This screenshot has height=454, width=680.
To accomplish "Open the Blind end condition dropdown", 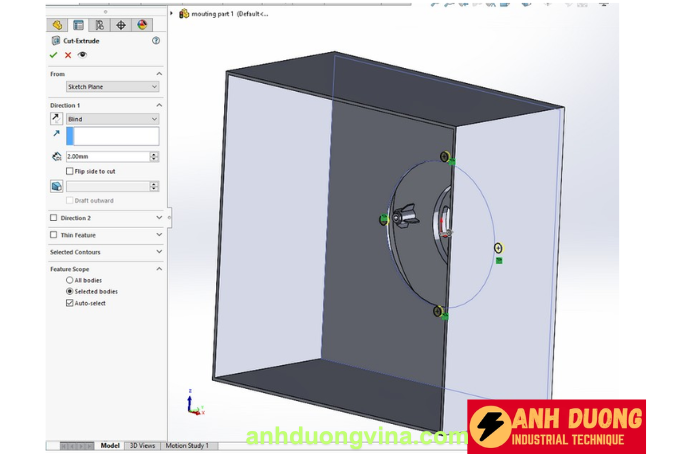I will point(112,119).
